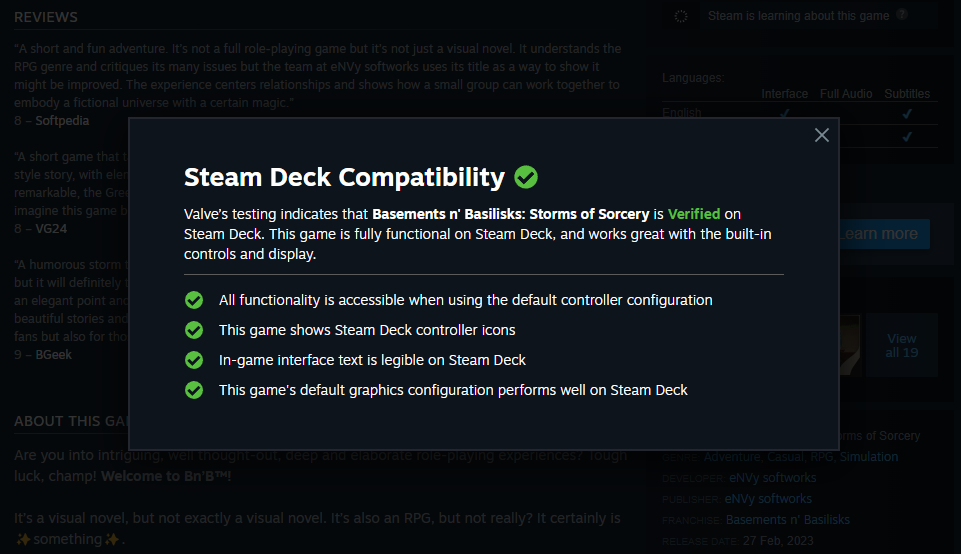
Task: Click the green Verified text in the description
Action: pos(693,214)
